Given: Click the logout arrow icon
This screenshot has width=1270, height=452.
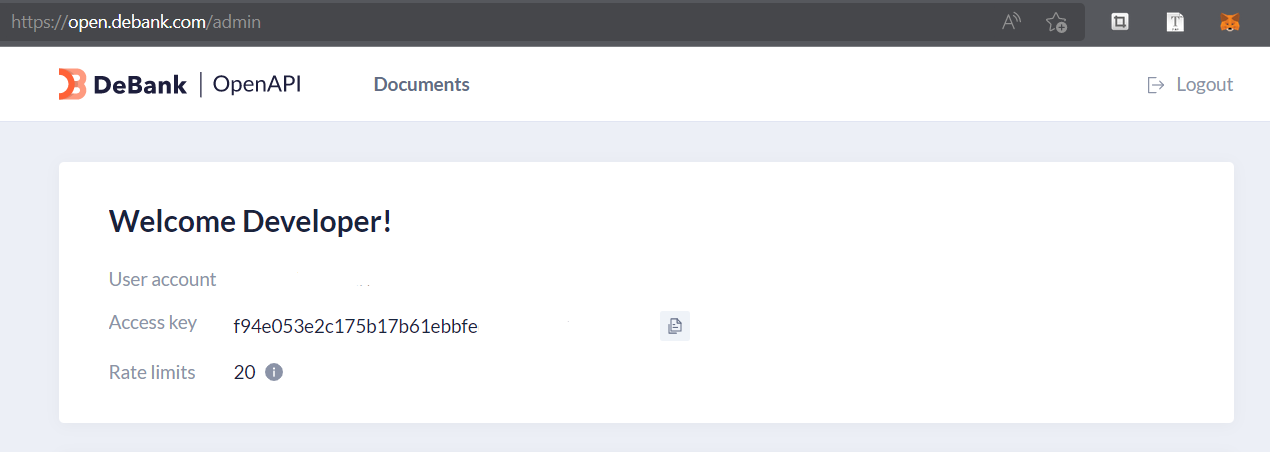Looking at the screenshot, I should tap(1156, 85).
